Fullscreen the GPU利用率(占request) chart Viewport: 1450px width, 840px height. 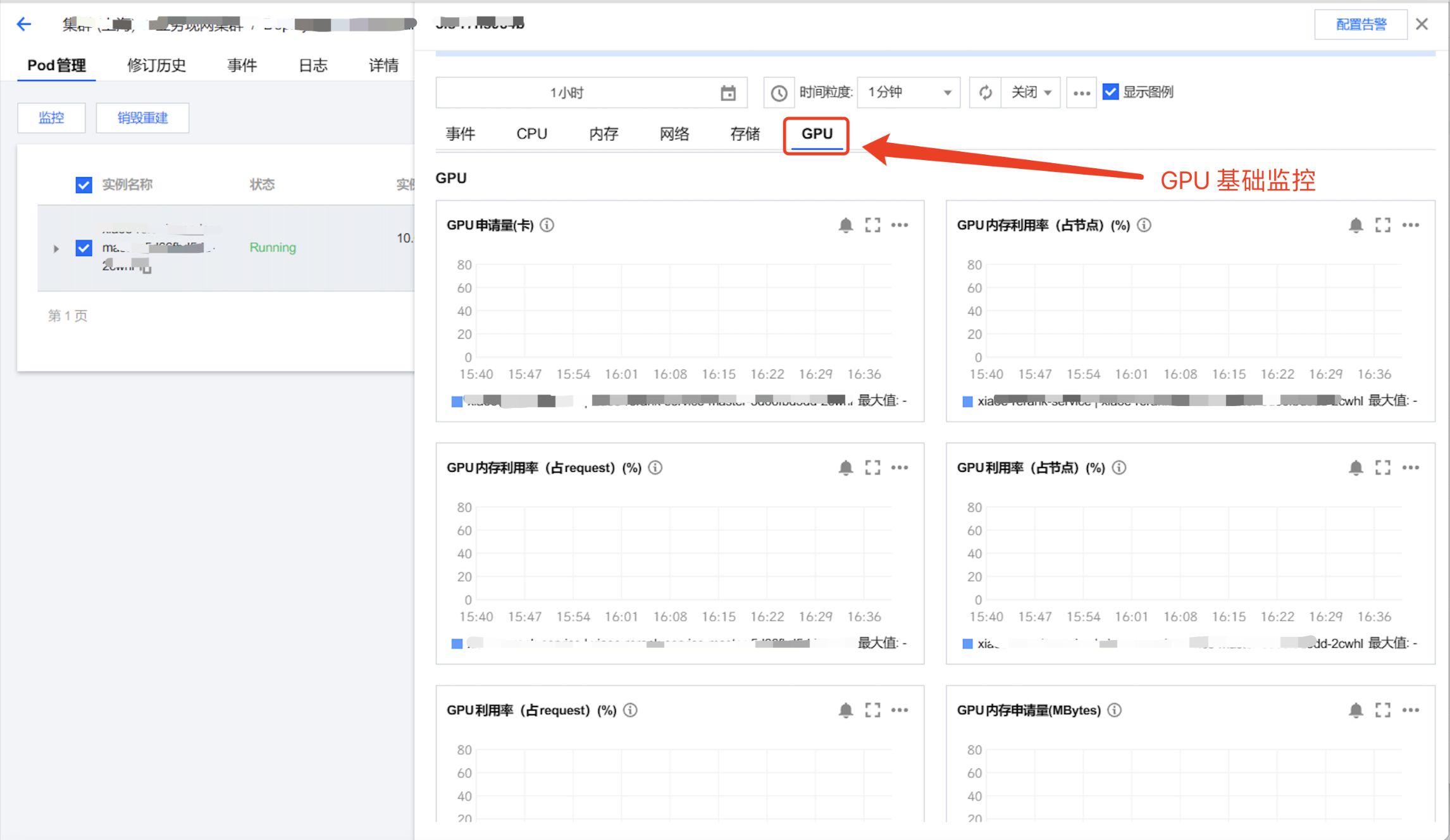(873, 710)
